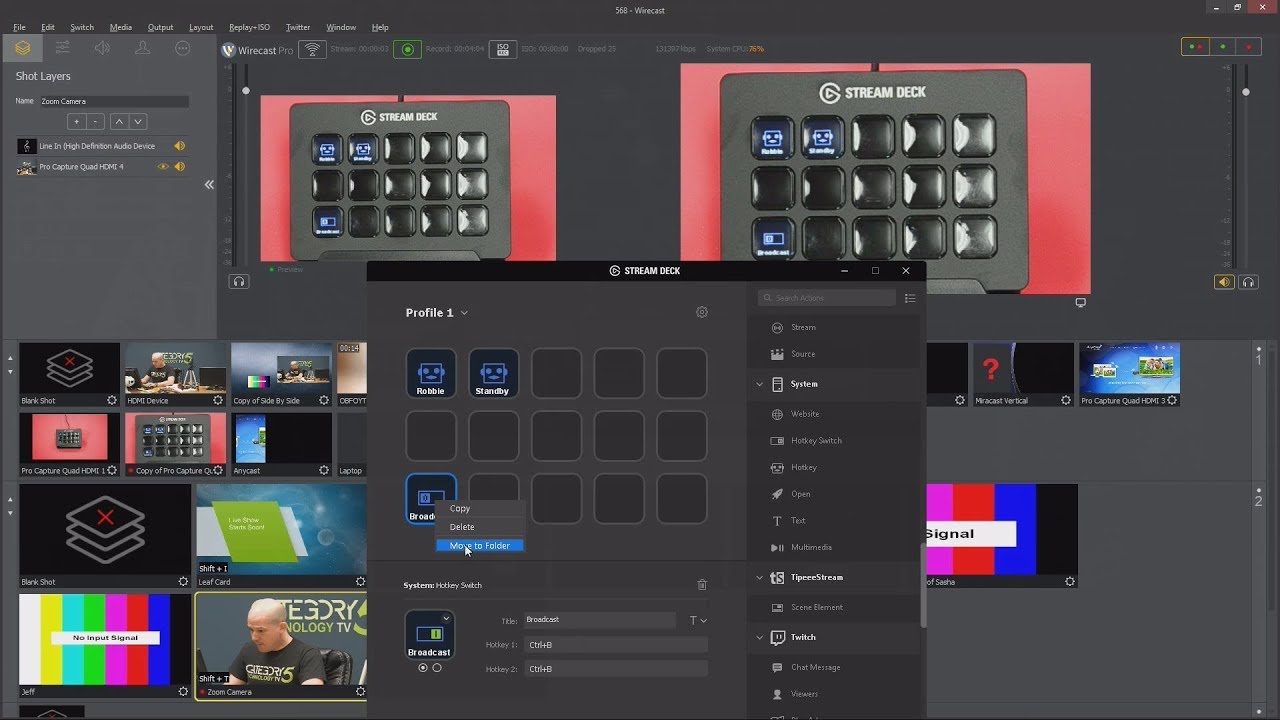
Task: Mute Line In audio device layer
Action: (x=180, y=146)
